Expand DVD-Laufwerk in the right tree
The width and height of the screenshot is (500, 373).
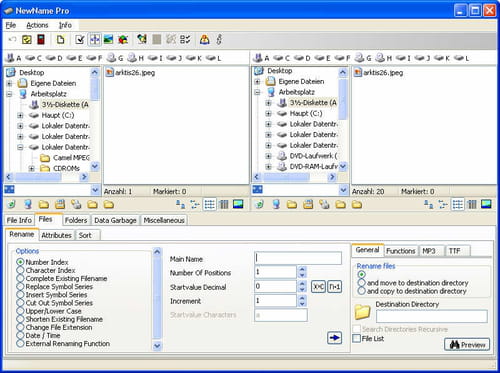coord(268,156)
